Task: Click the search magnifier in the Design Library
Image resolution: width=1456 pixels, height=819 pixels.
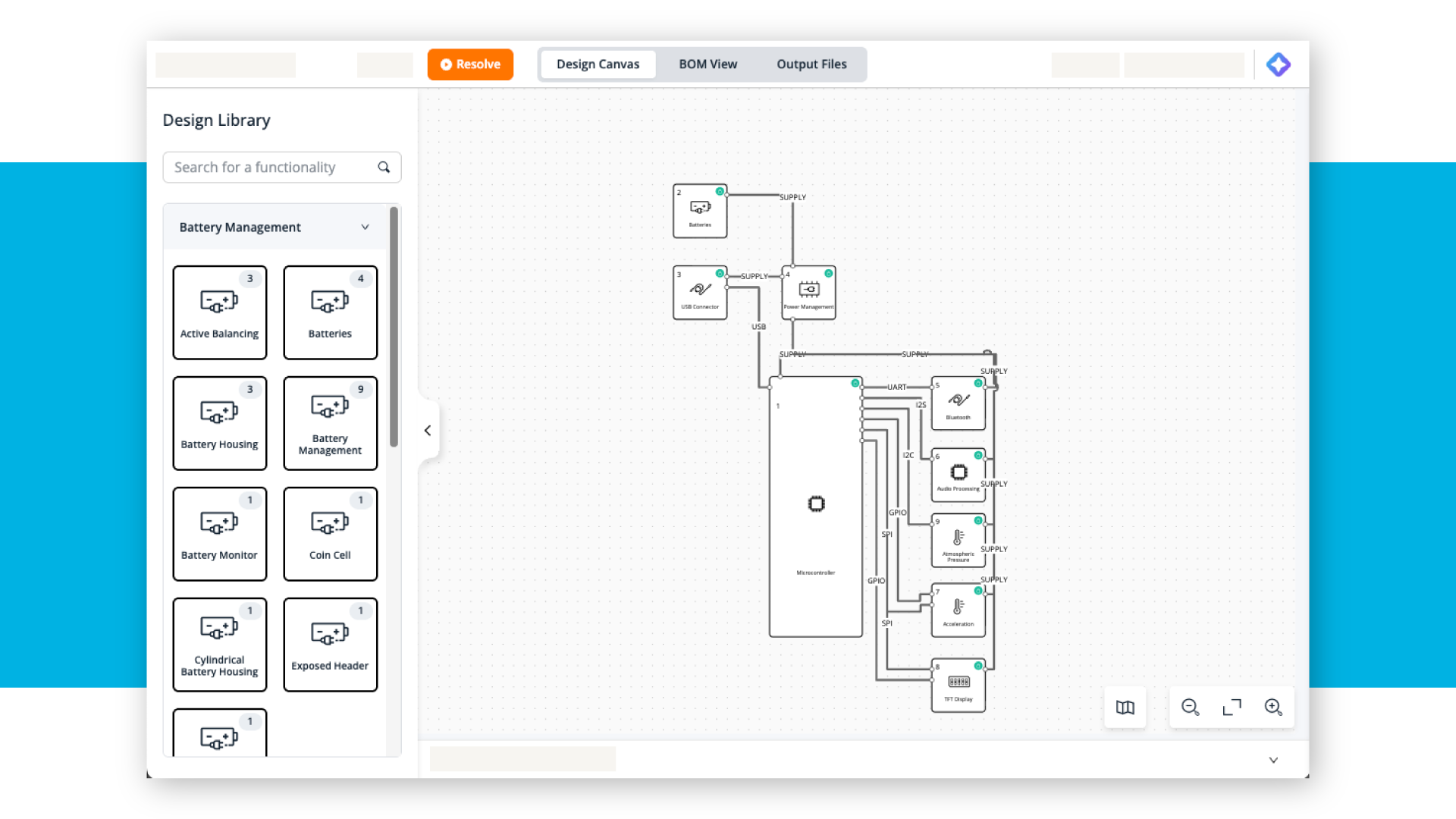Action: (384, 167)
